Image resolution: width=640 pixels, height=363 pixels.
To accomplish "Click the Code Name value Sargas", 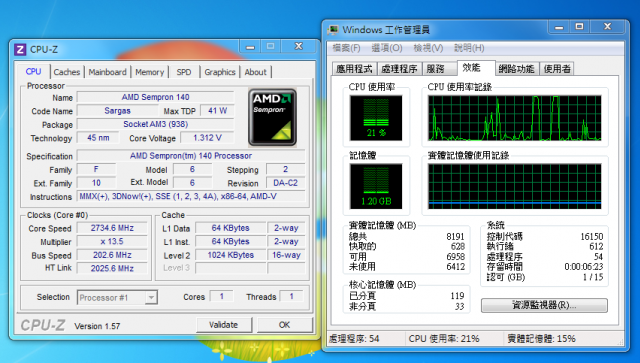I will (118, 111).
